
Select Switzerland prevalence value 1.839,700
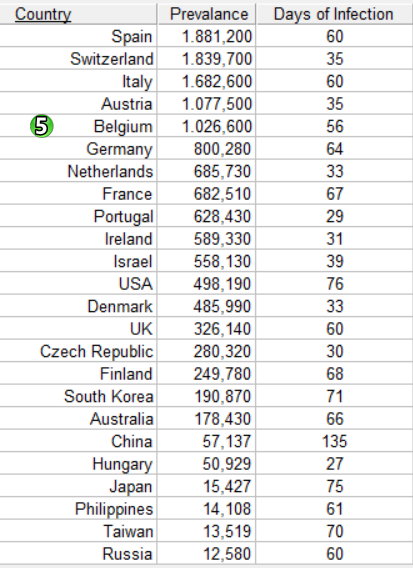pyautogui.click(x=217, y=59)
